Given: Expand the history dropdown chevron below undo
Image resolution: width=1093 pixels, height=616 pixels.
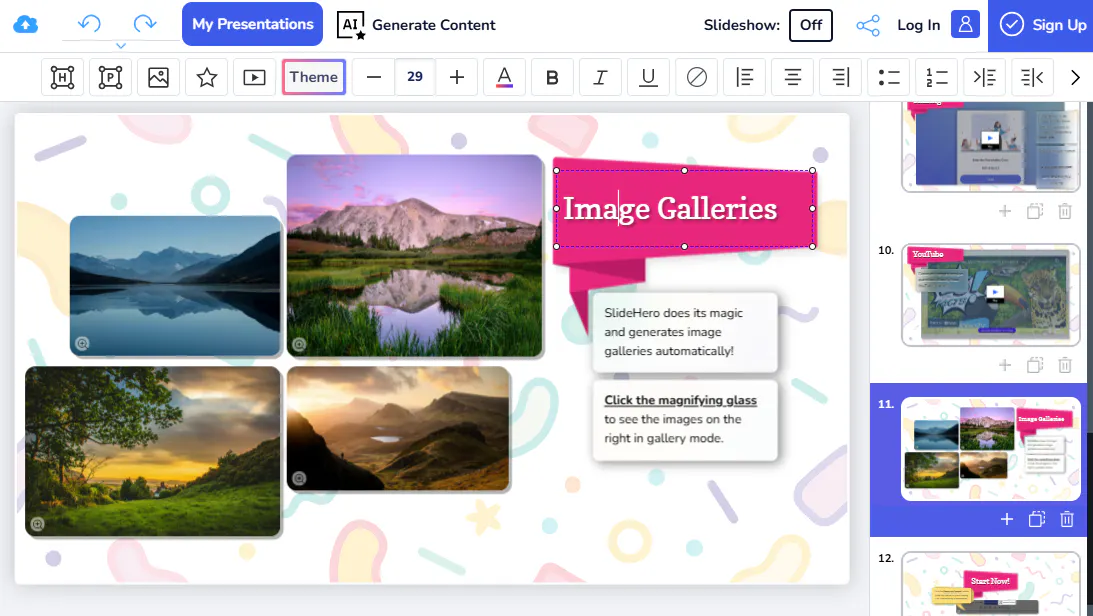Looking at the screenshot, I should click(121, 46).
